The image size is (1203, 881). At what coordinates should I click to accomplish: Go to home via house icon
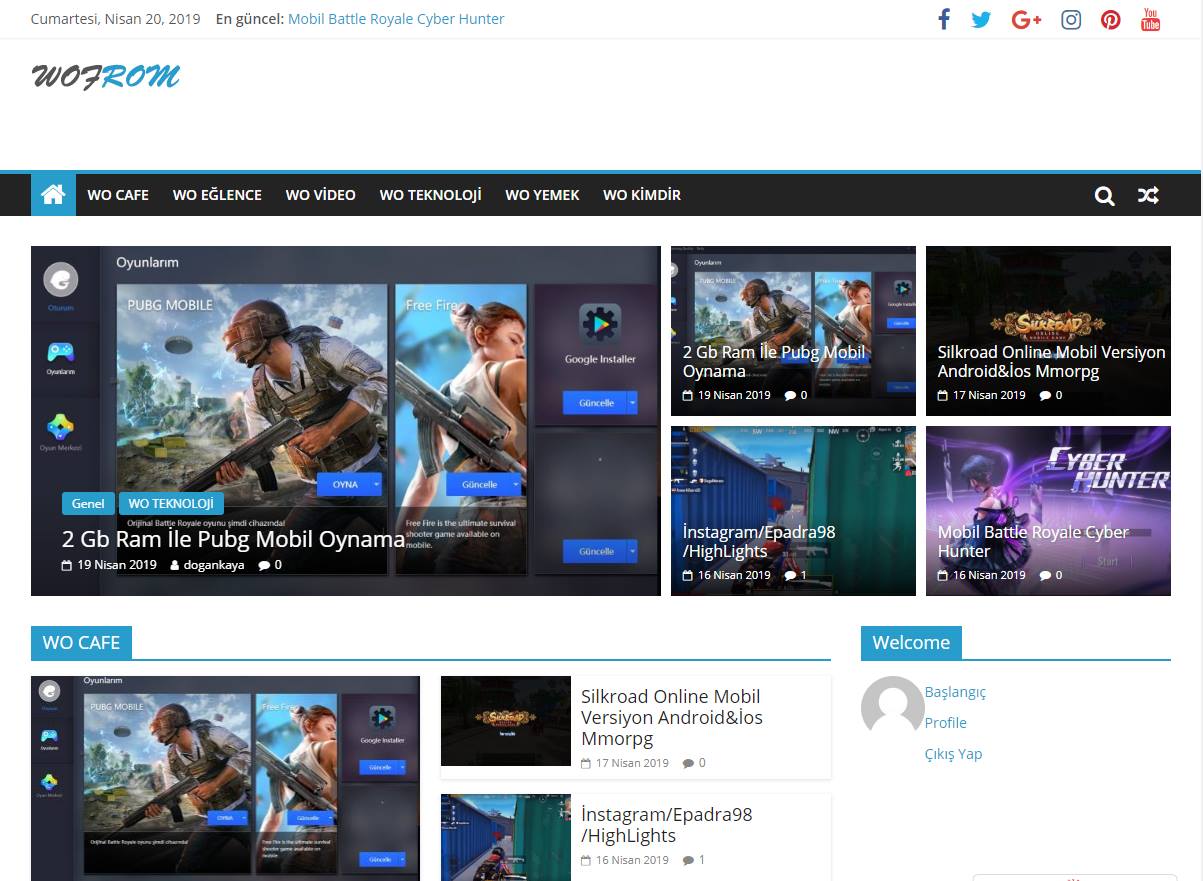pyautogui.click(x=53, y=194)
